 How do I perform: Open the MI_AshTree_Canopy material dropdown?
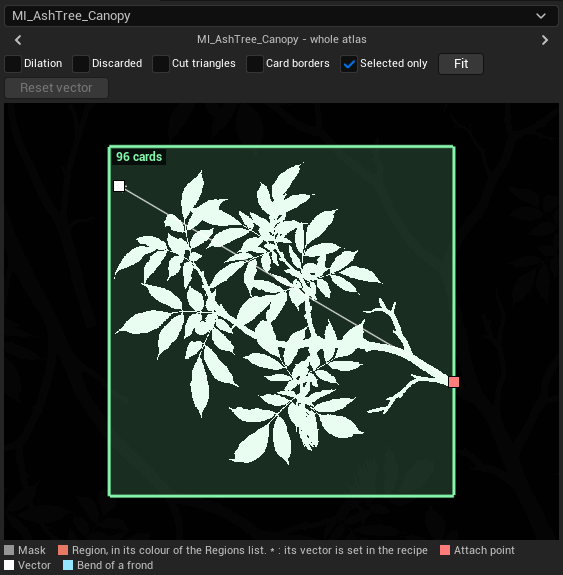click(x=281, y=16)
